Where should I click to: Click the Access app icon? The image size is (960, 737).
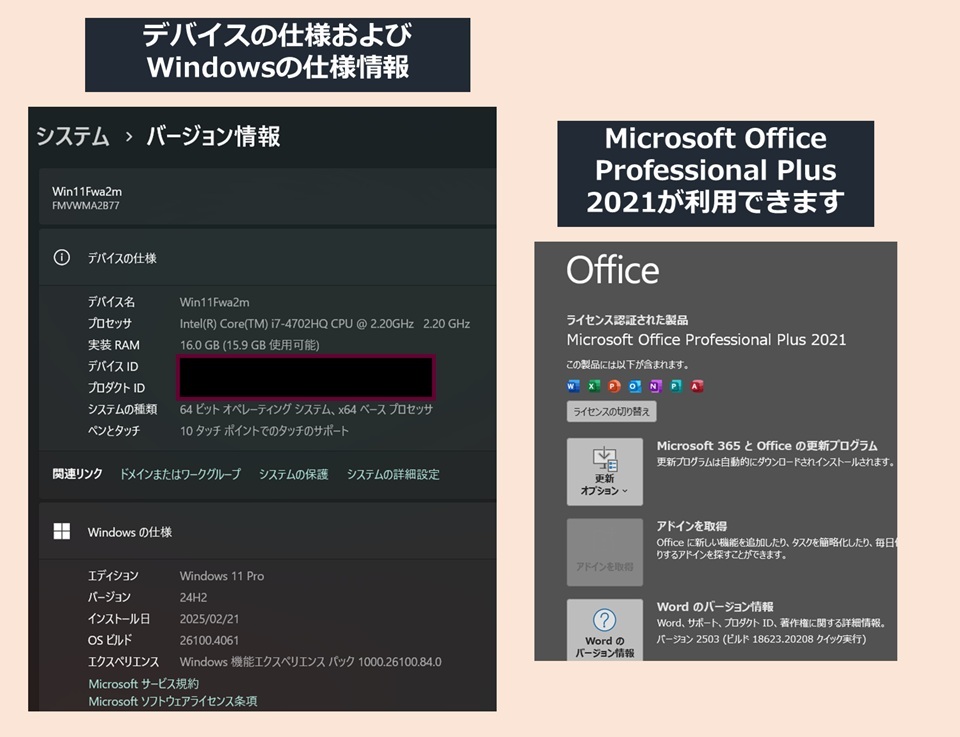click(697, 386)
